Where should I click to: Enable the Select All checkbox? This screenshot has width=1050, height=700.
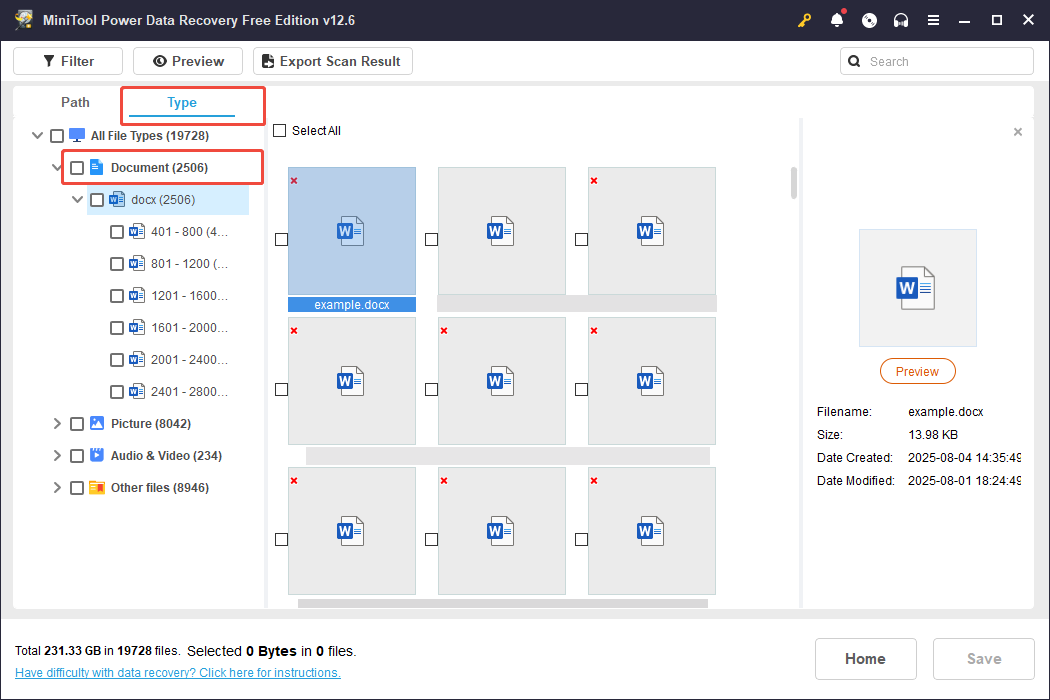280,131
